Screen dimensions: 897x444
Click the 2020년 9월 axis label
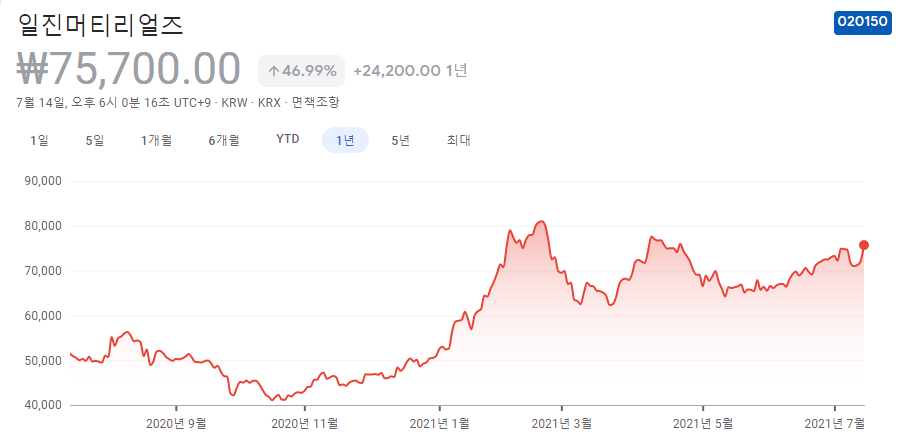point(176,424)
